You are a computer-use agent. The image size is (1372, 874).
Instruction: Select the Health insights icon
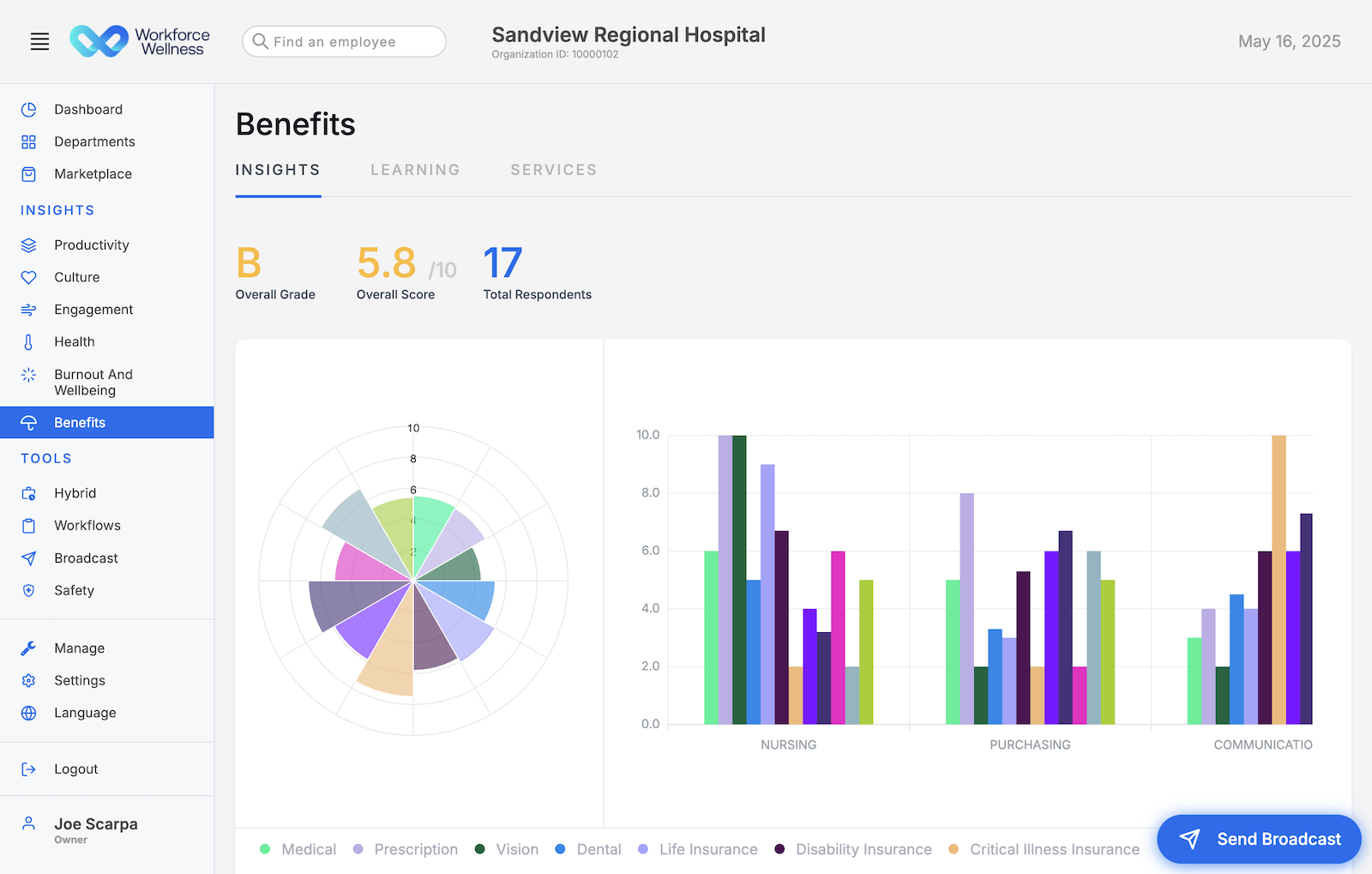28,341
